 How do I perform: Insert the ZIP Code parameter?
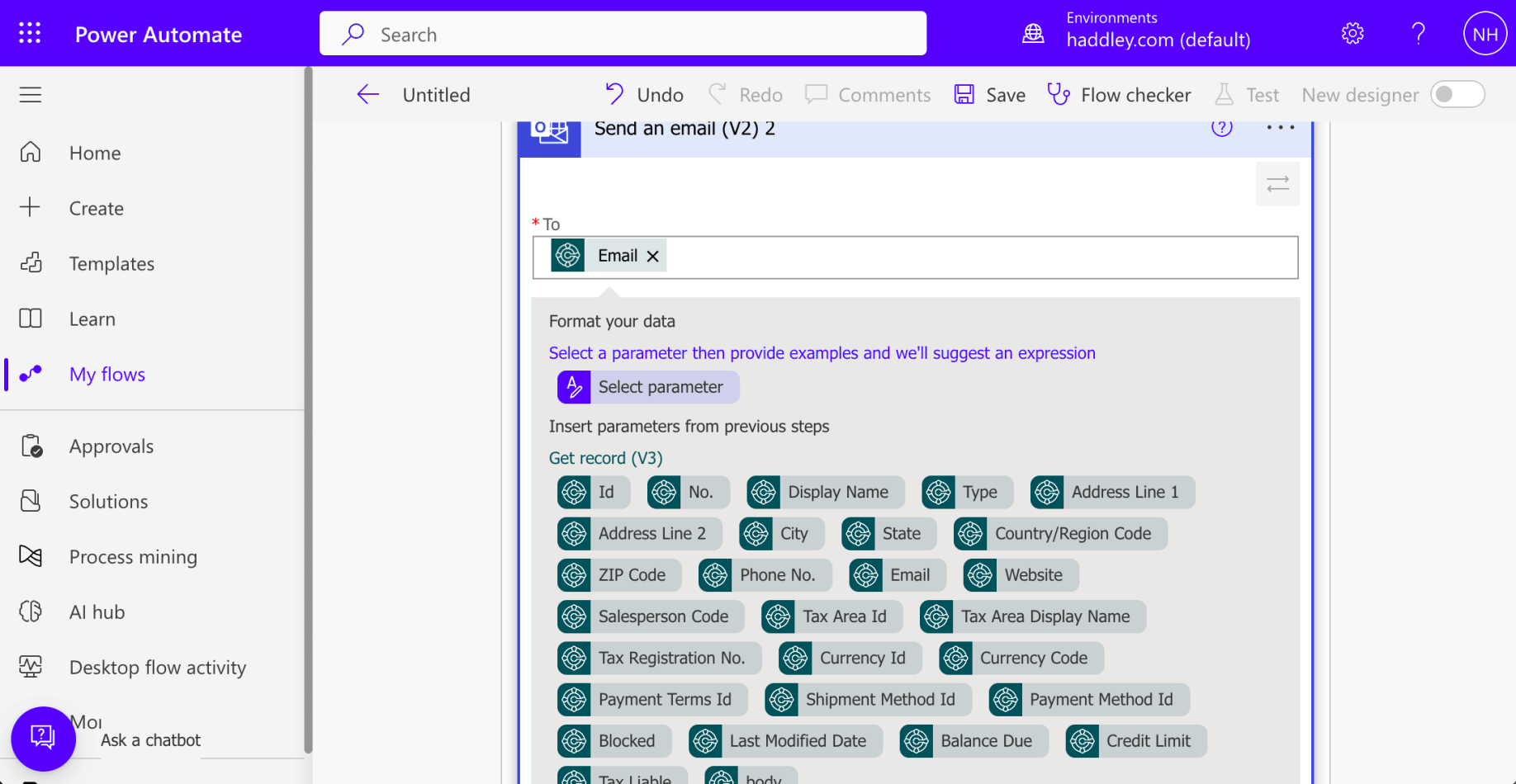(x=619, y=575)
